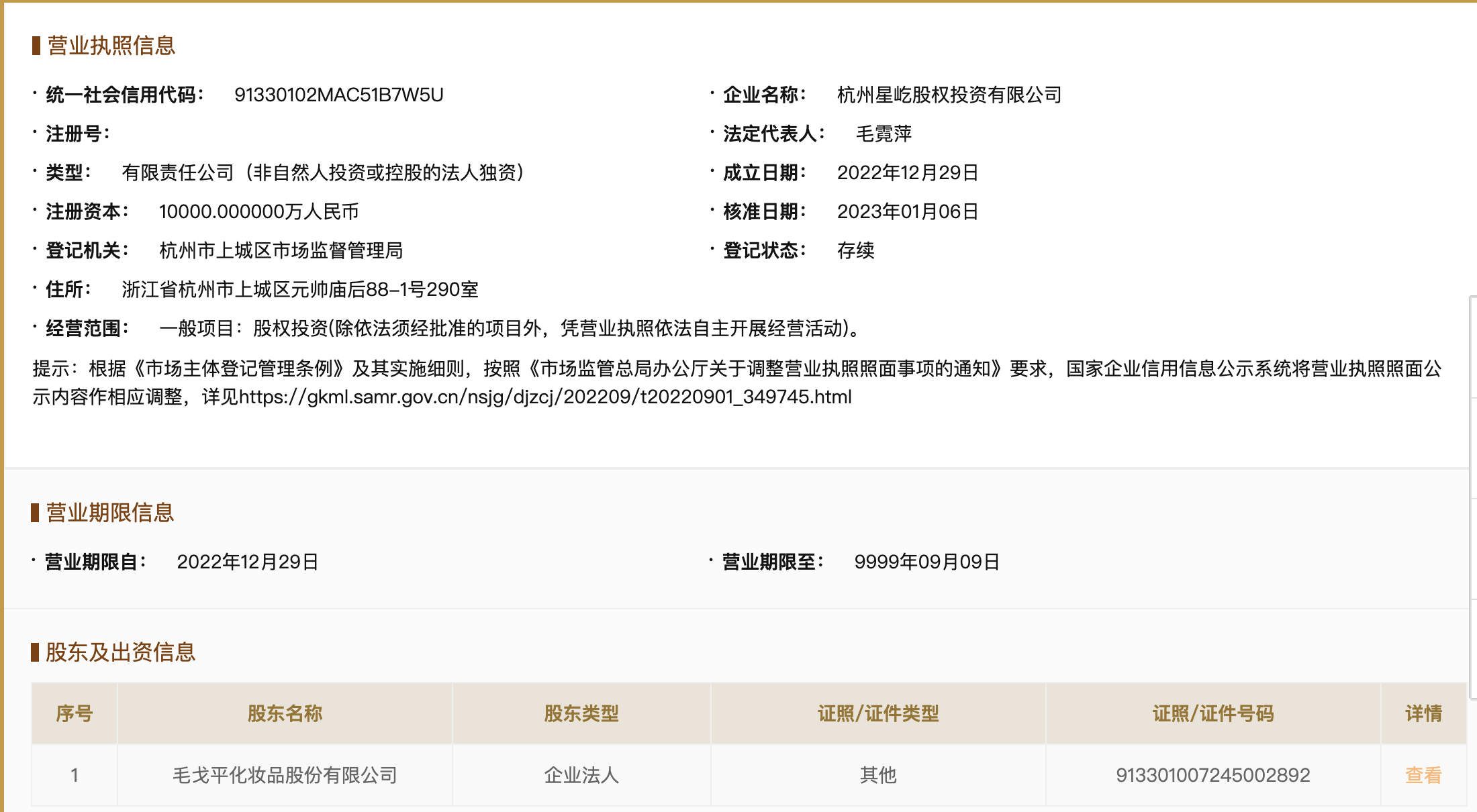The width and height of the screenshot is (1477, 812).
Task: Click the 股东类型 column header
Action: click(x=581, y=713)
